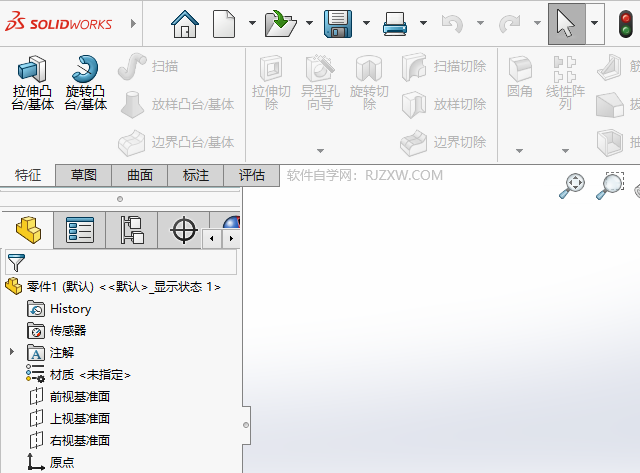The height and width of the screenshot is (473, 640).
Task: Expand the 注解 annotations node arrow
Action: [x=12, y=351]
